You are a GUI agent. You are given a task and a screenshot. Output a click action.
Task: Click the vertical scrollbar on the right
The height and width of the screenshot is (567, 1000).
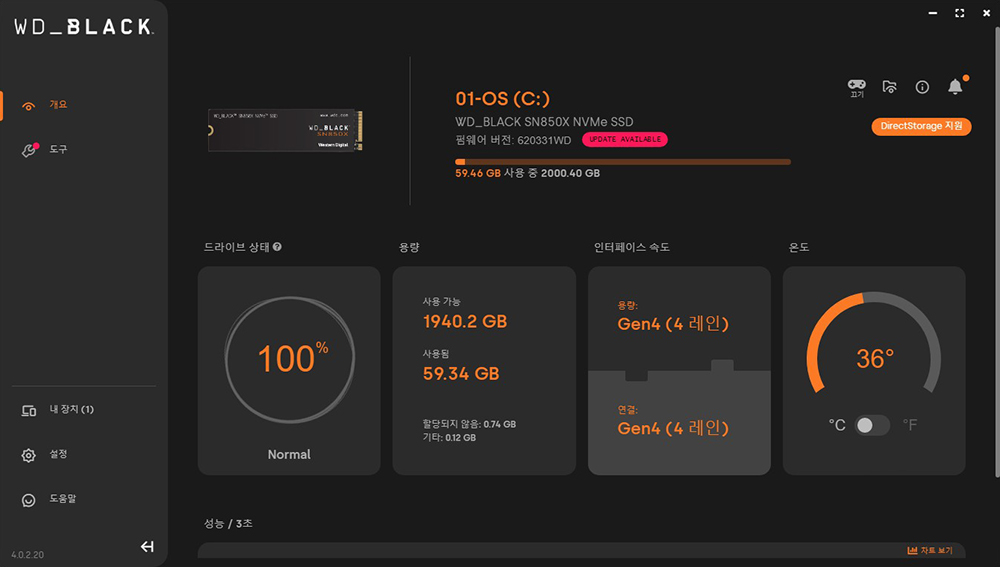pyautogui.click(x=997, y=252)
